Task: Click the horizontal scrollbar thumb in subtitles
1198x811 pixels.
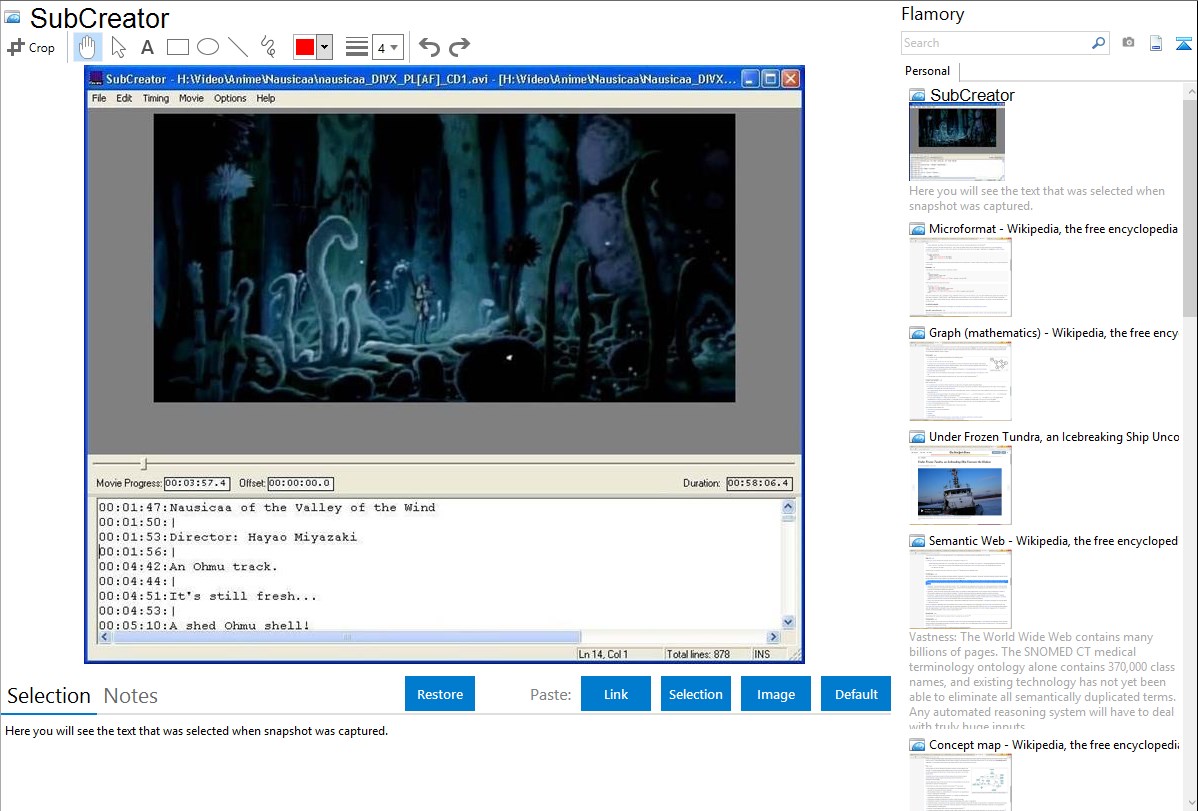Action: click(347, 637)
